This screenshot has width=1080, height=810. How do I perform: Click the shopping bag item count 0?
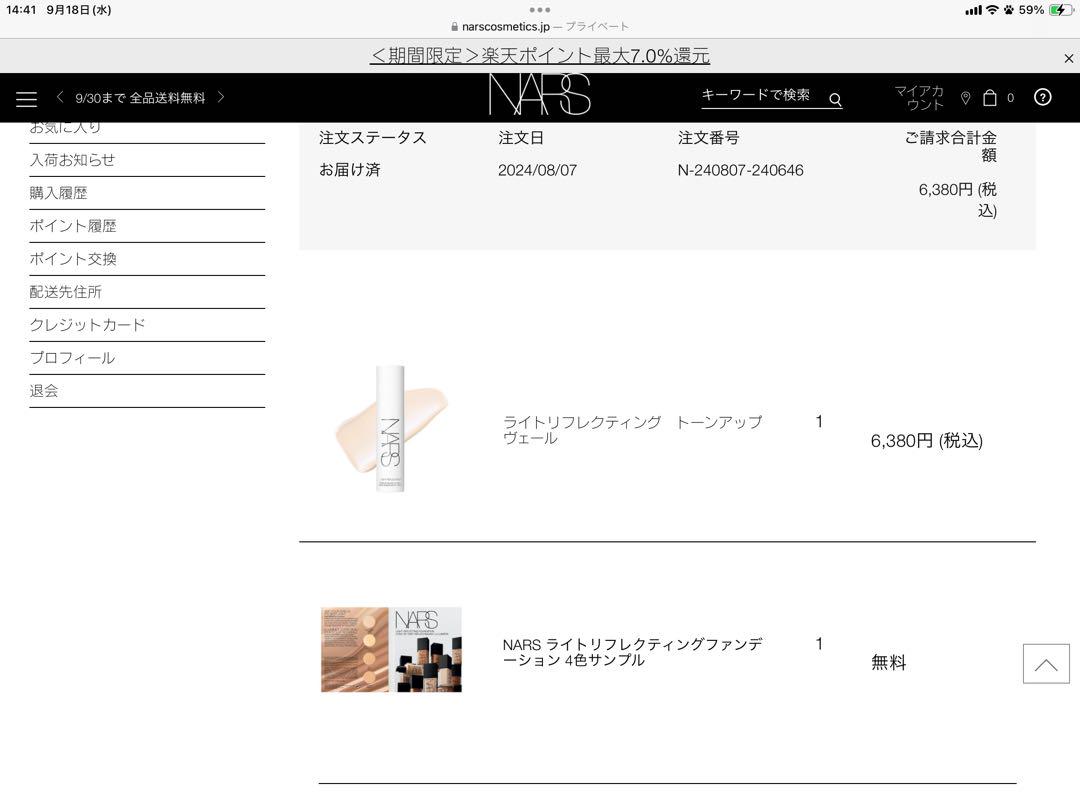(1010, 98)
